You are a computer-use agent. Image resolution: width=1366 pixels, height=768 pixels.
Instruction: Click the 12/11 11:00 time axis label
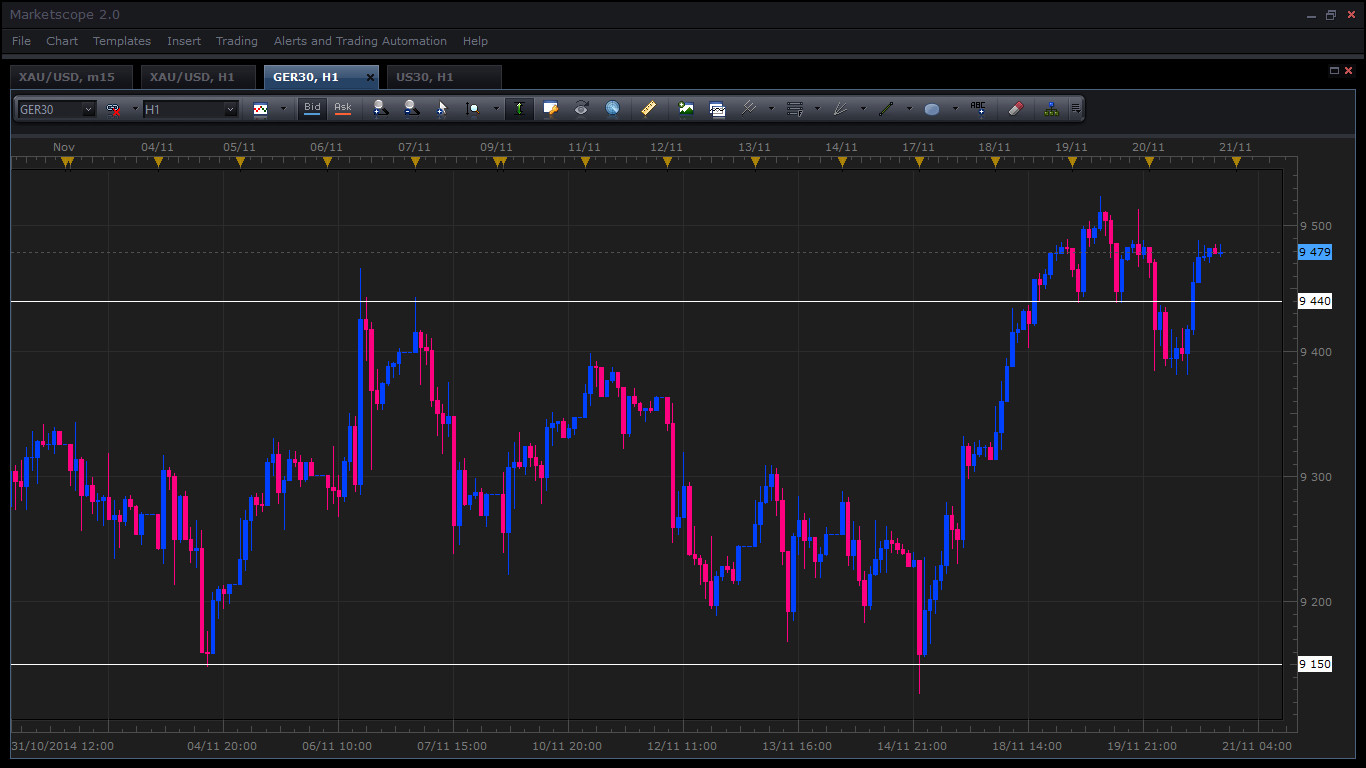pyautogui.click(x=682, y=746)
